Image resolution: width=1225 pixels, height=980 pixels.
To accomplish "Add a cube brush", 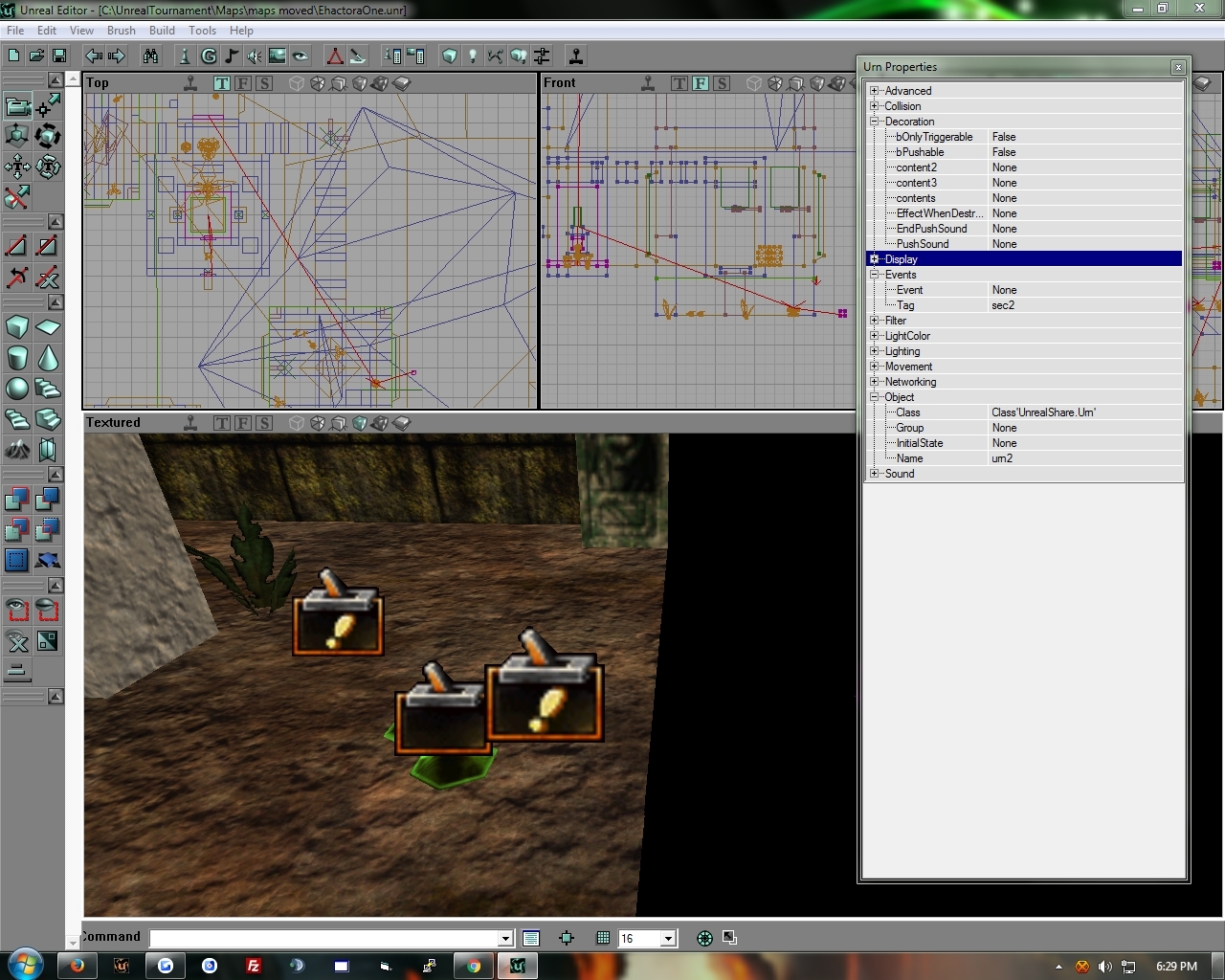I will 17,327.
